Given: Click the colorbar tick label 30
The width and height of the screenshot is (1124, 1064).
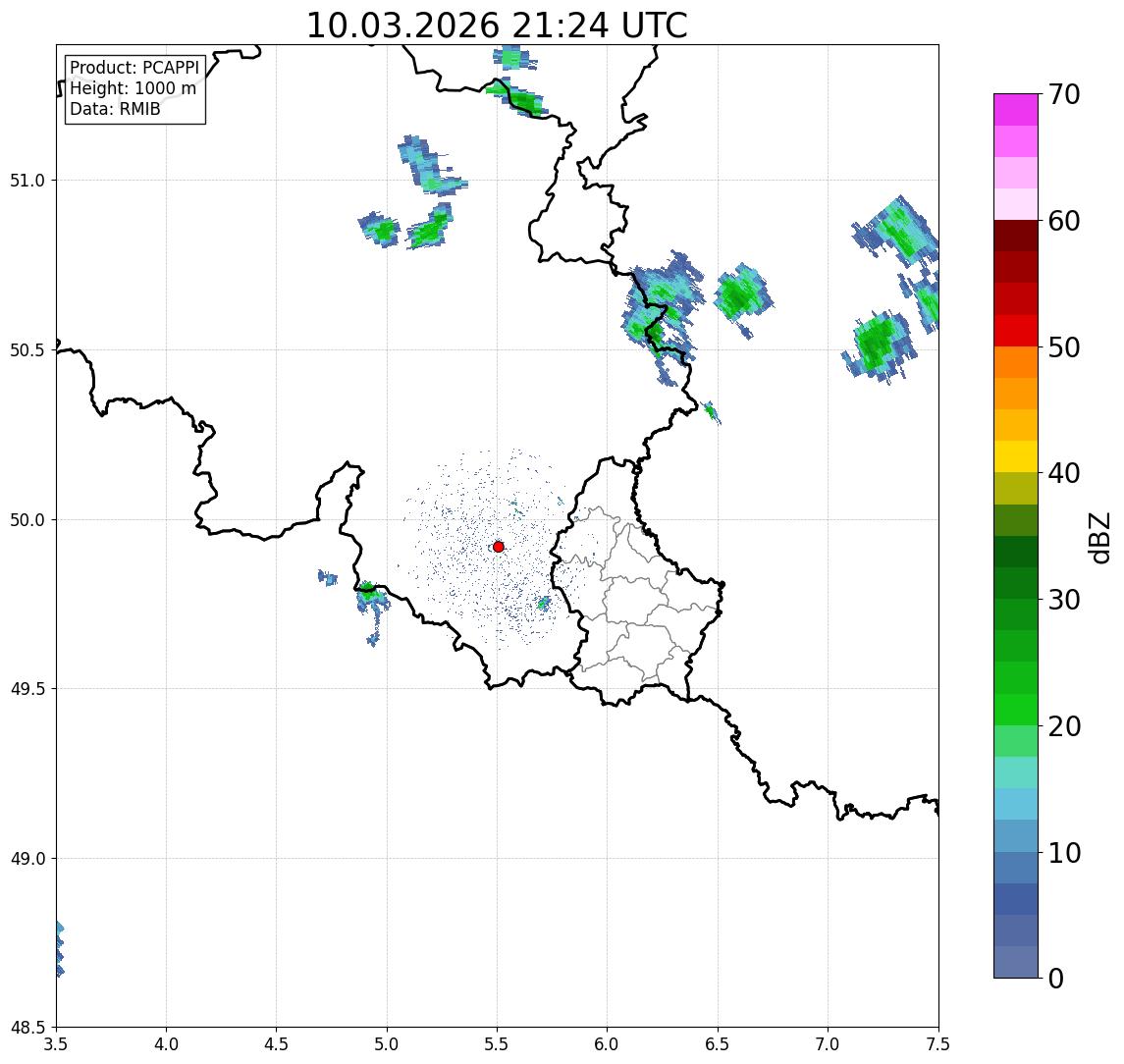Looking at the screenshot, I should pos(1064,600).
